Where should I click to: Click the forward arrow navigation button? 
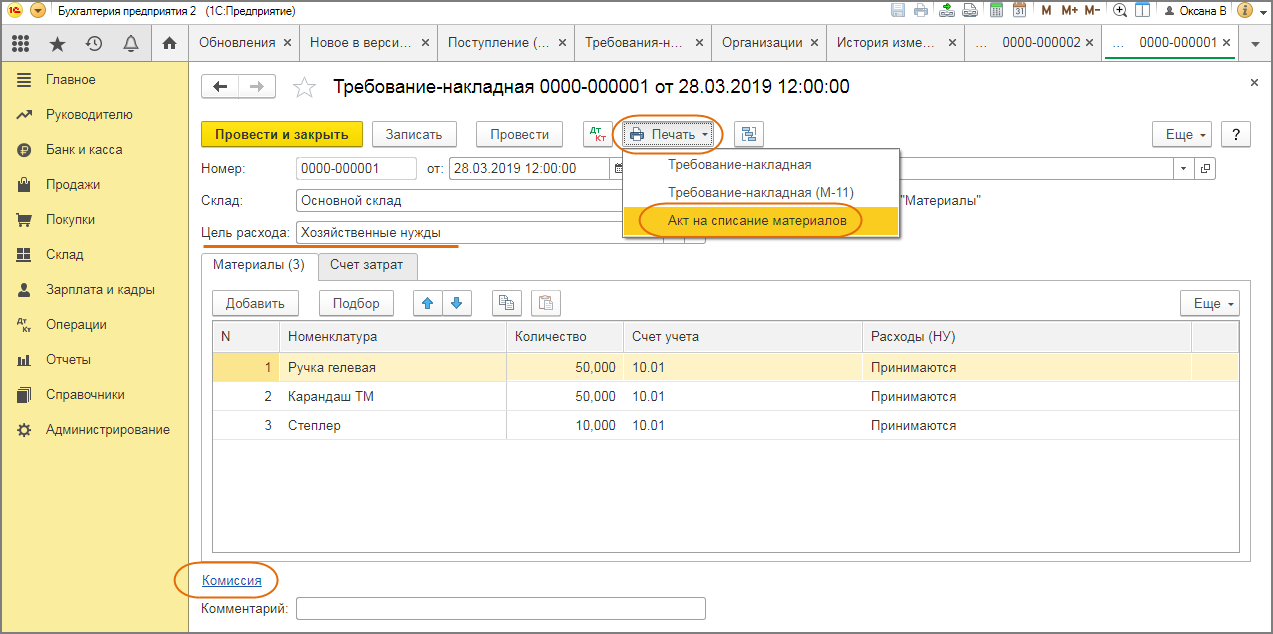[x=257, y=87]
